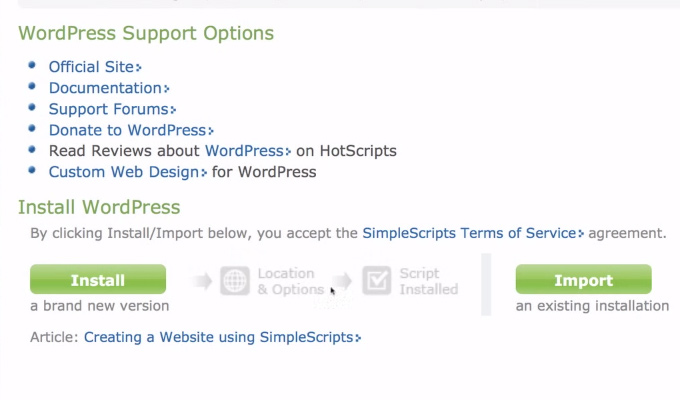Click the 'a brand new version' caption
680x400 pixels.
(x=100, y=306)
